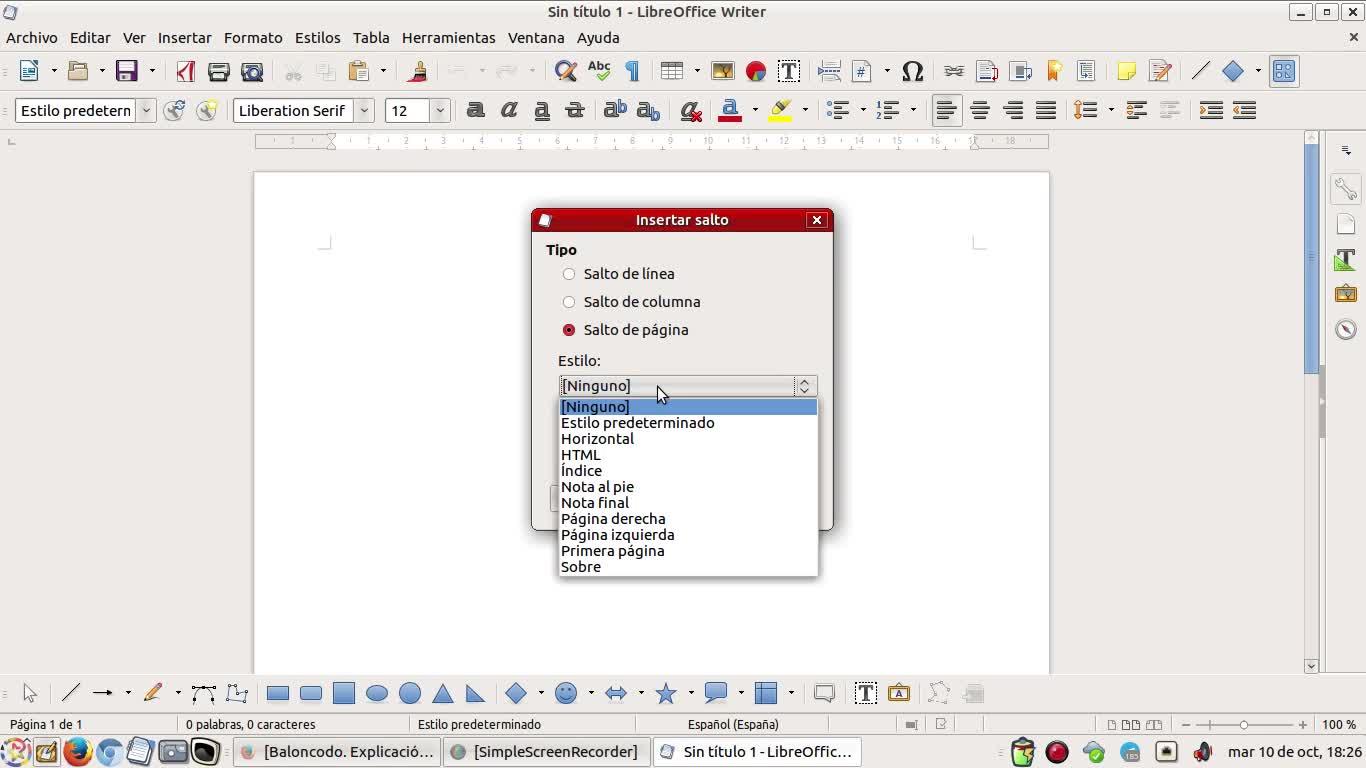
Task: Toggle formatting marks pilcrow icon
Action: pyautogui.click(x=632, y=71)
